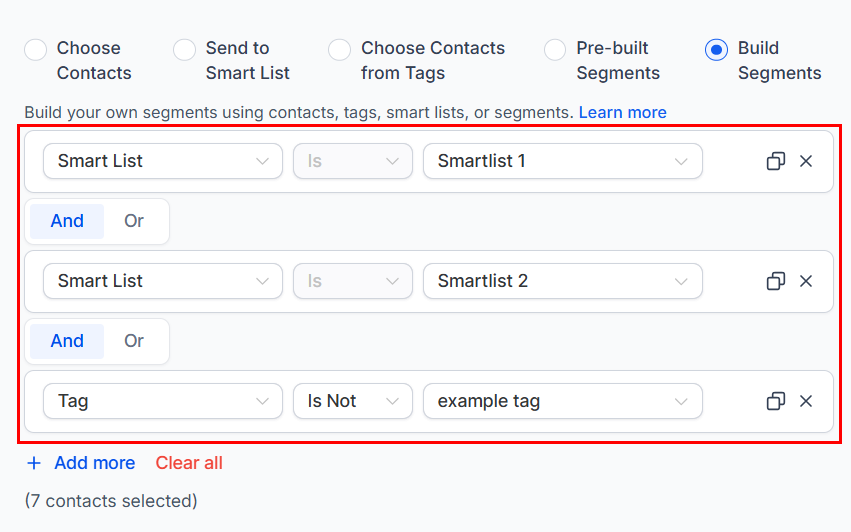Select the Pre-built Segments radio button

[555, 50]
